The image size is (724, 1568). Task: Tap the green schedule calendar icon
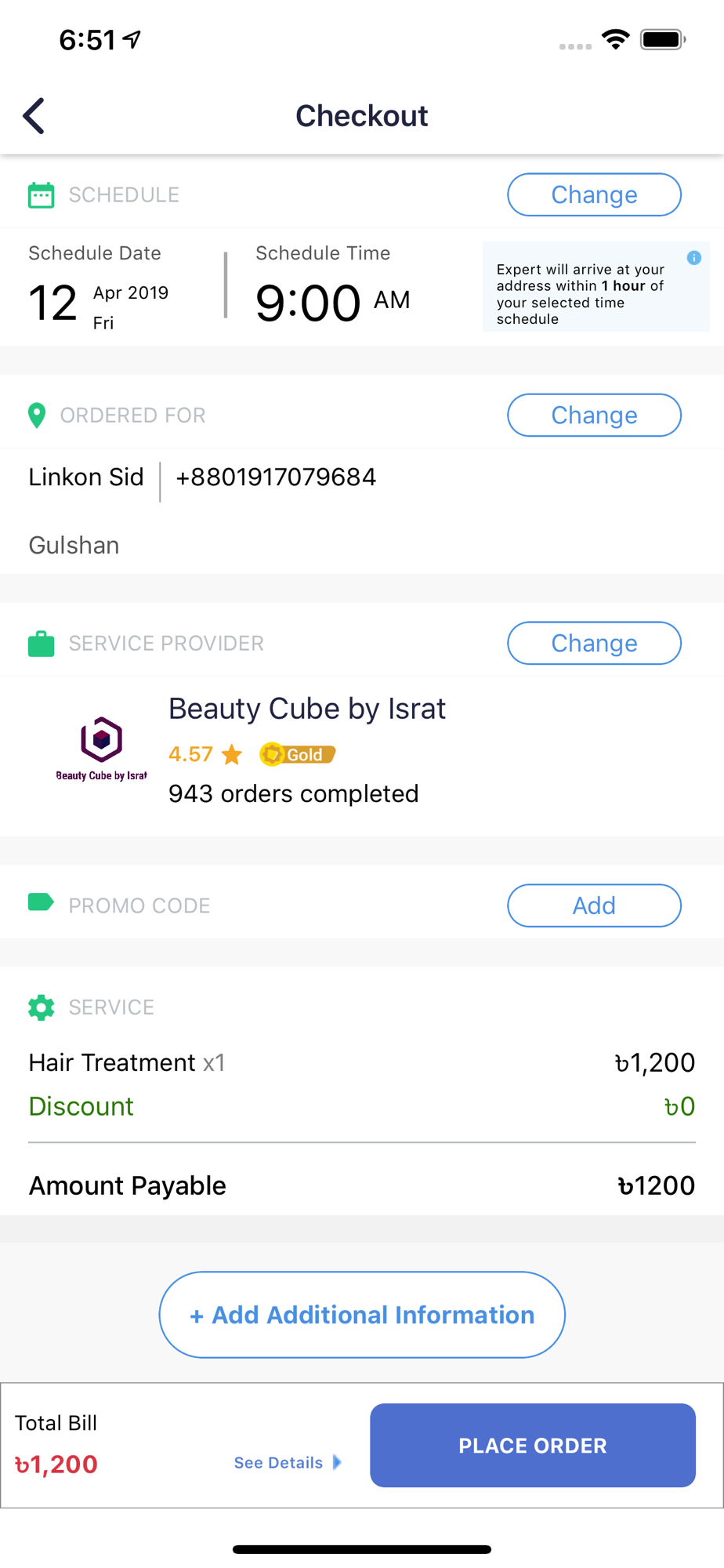point(42,194)
